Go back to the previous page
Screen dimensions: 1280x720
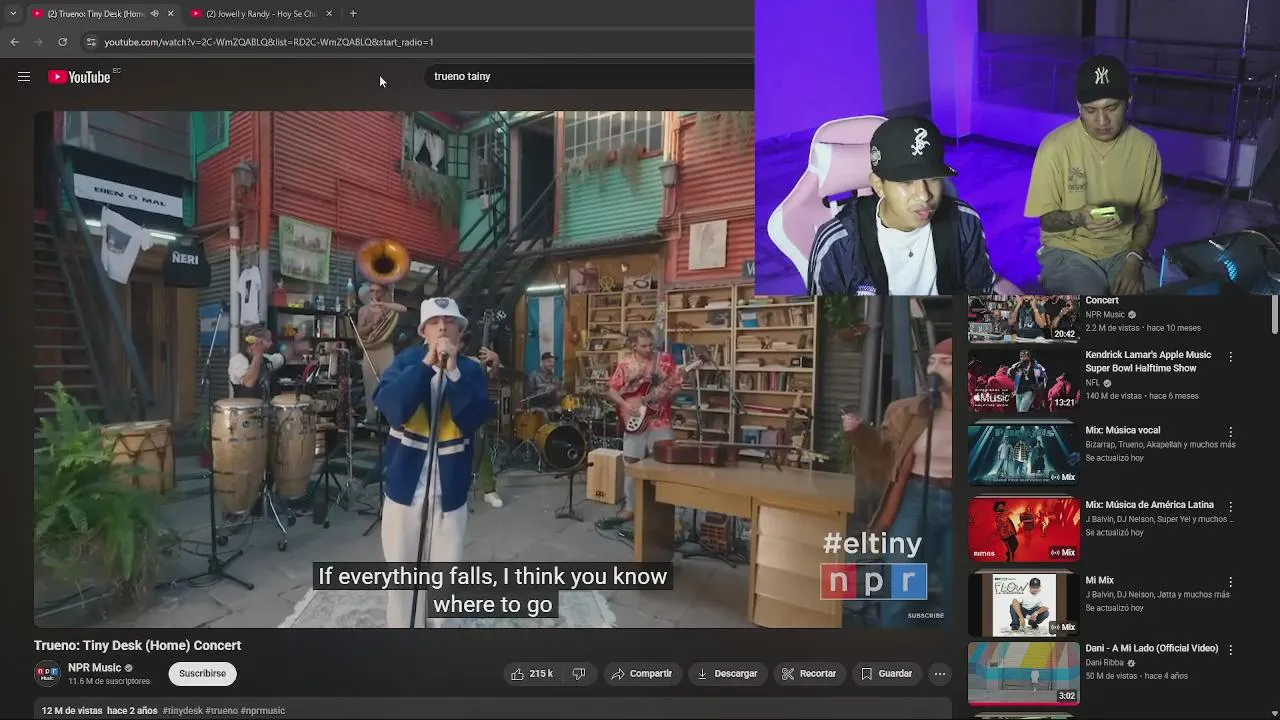(14, 42)
